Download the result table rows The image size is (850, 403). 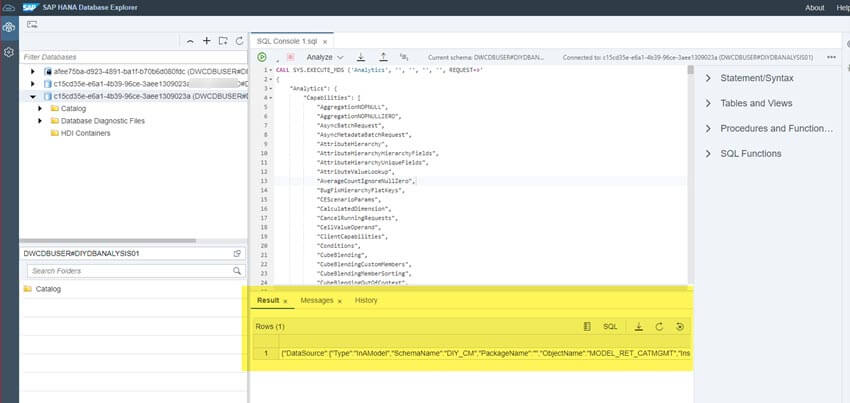tap(639, 327)
